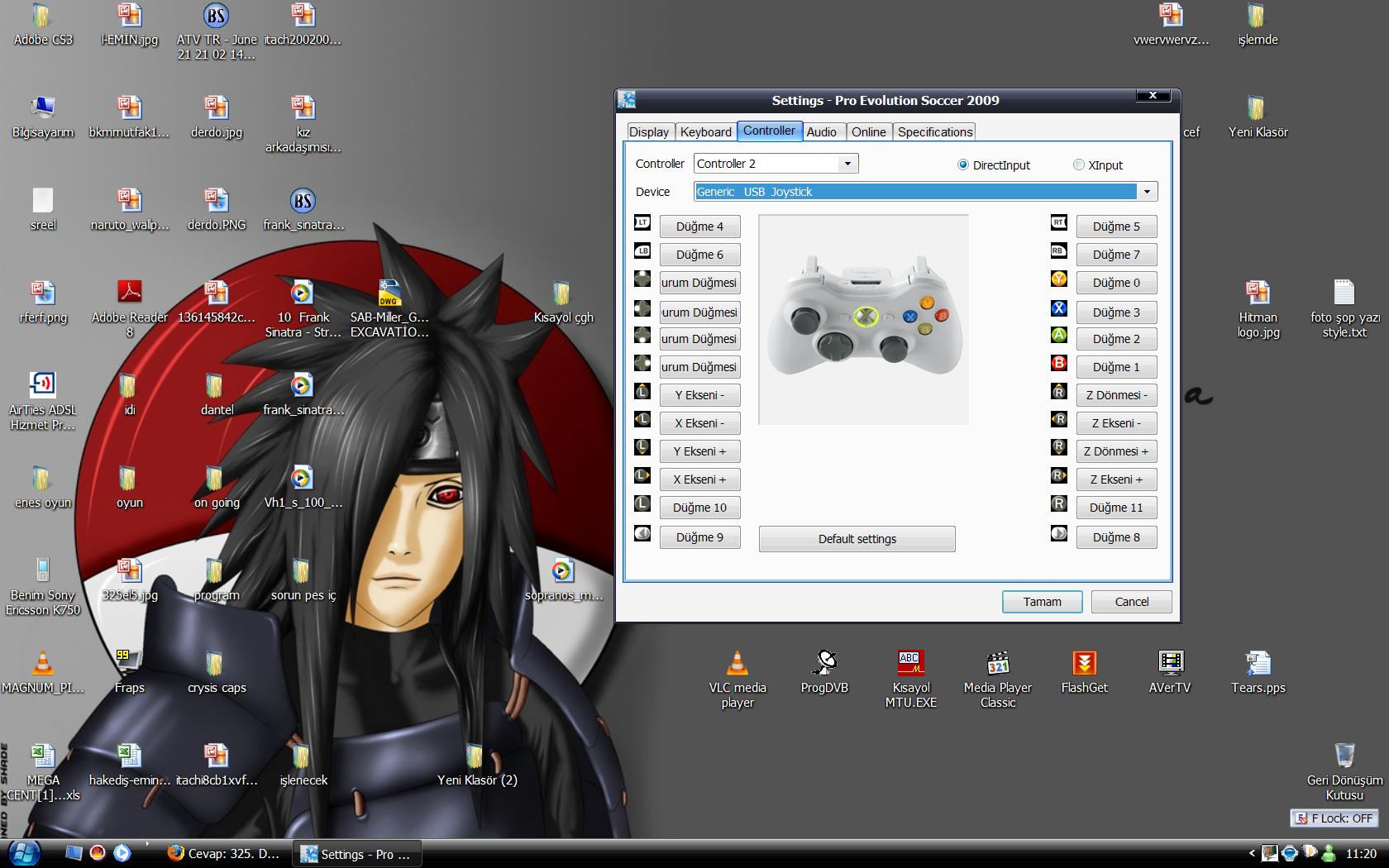Select the FlashGet desktop icon
Image resolution: width=1389 pixels, height=868 pixels.
pyautogui.click(x=1085, y=671)
